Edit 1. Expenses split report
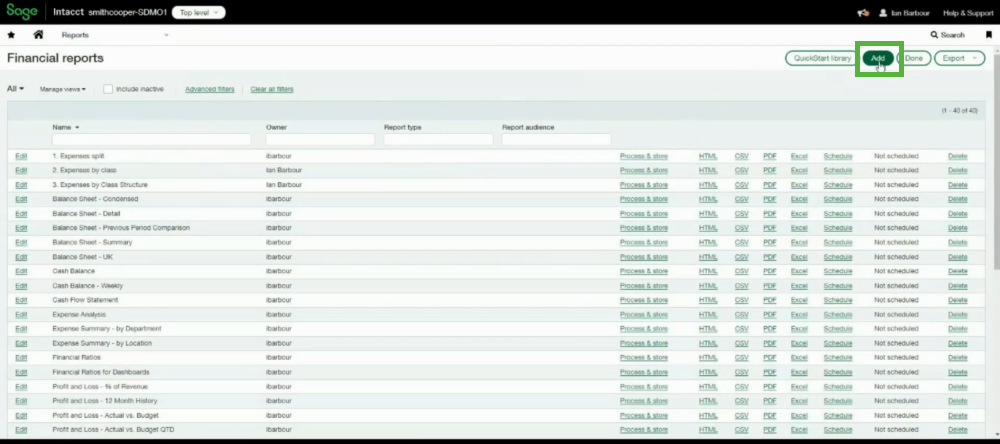Image resolution: width=1000 pixels, height=444 pixels. [21, 156]
